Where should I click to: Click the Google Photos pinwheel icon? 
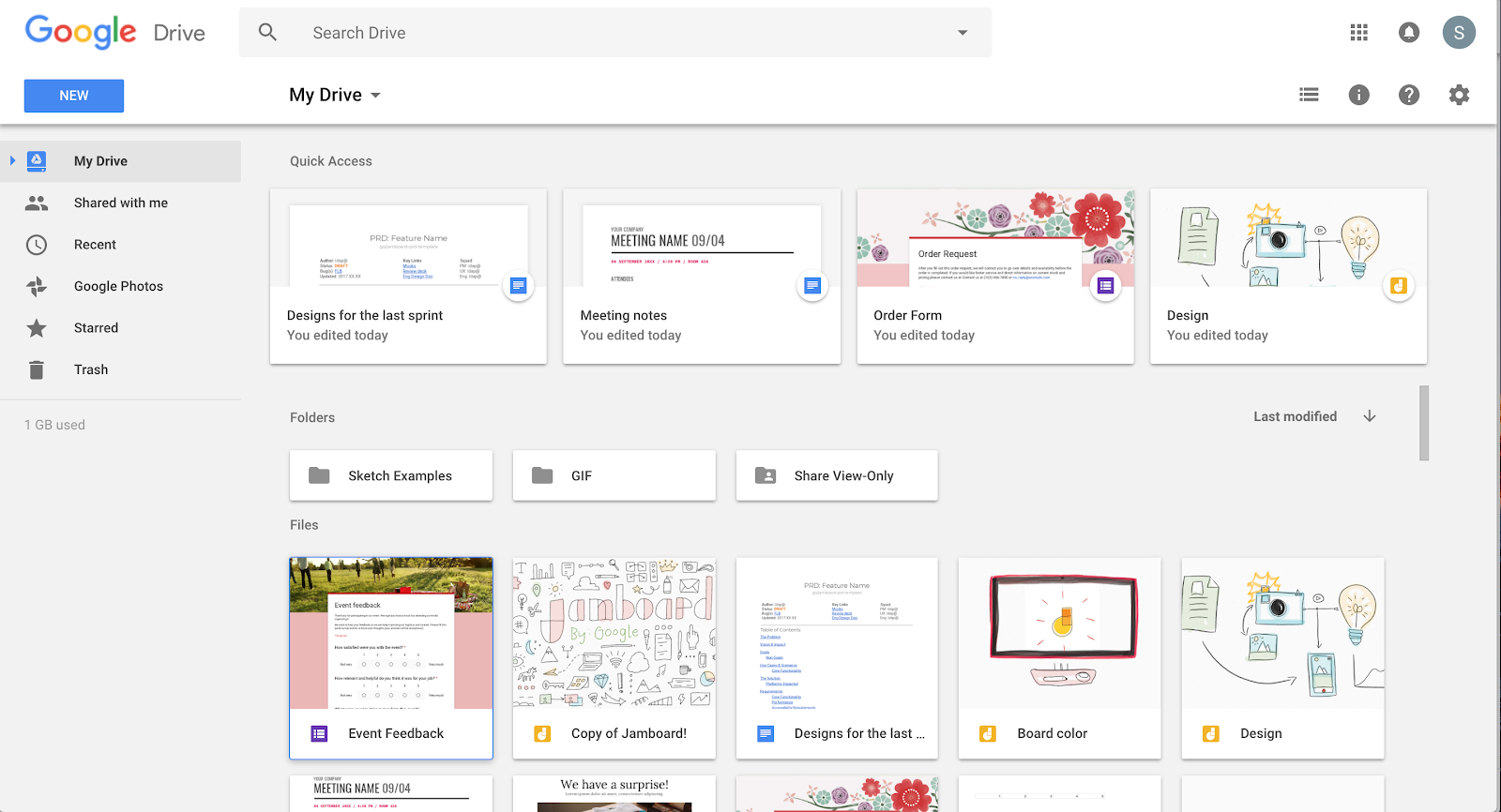click(37, 286)
